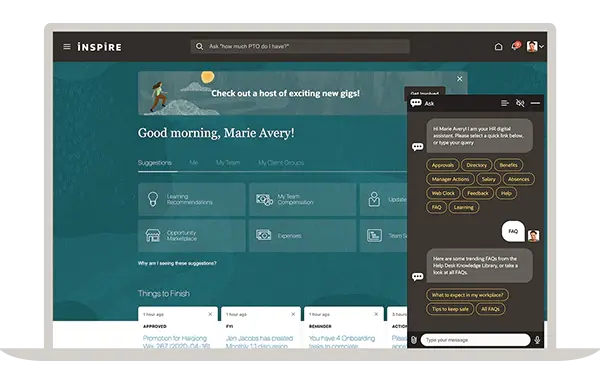Click the Web Clock quick link
The width and height of the screenshot is (600, 386).
(443, 193)
